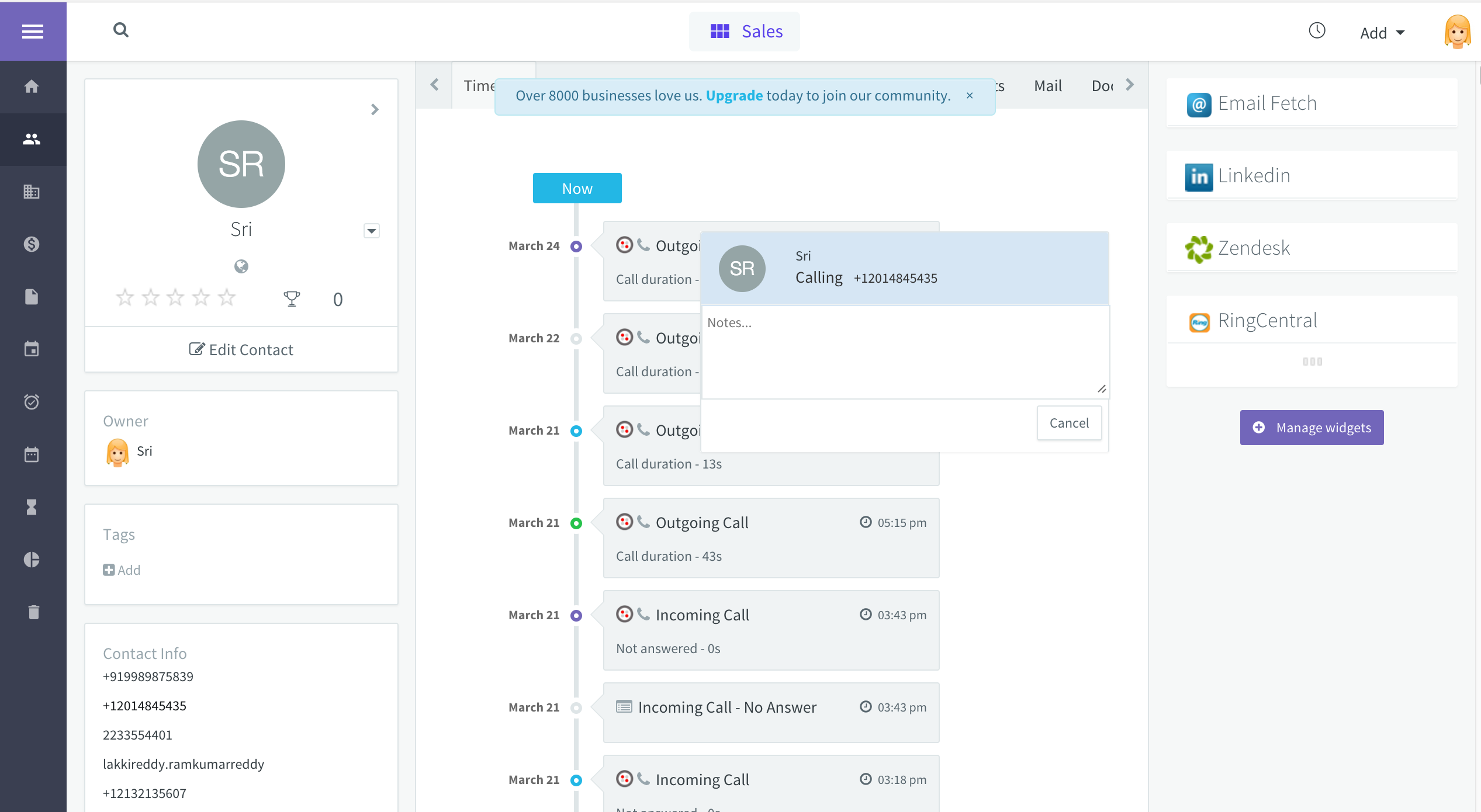The width and height of the screenshot is (1481, 812).
Task: Click into the call Notes field
Action: coord(904,352)
